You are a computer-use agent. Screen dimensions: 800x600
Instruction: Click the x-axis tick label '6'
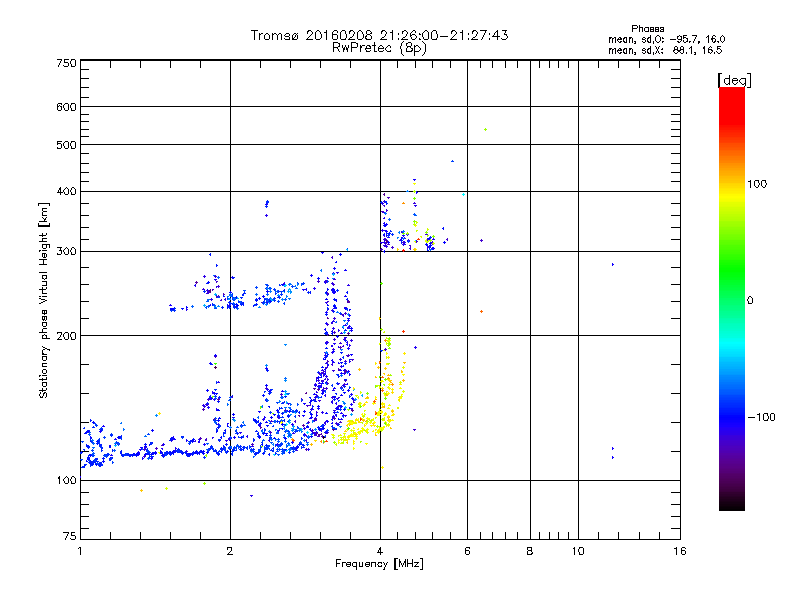tap(467, 551)
